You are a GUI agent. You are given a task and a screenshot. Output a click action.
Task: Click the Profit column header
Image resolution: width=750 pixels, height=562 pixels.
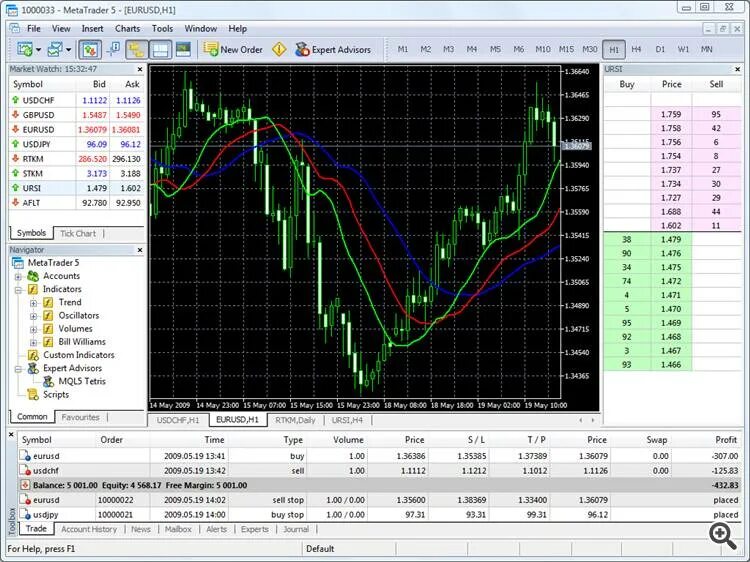click(726, 440)
